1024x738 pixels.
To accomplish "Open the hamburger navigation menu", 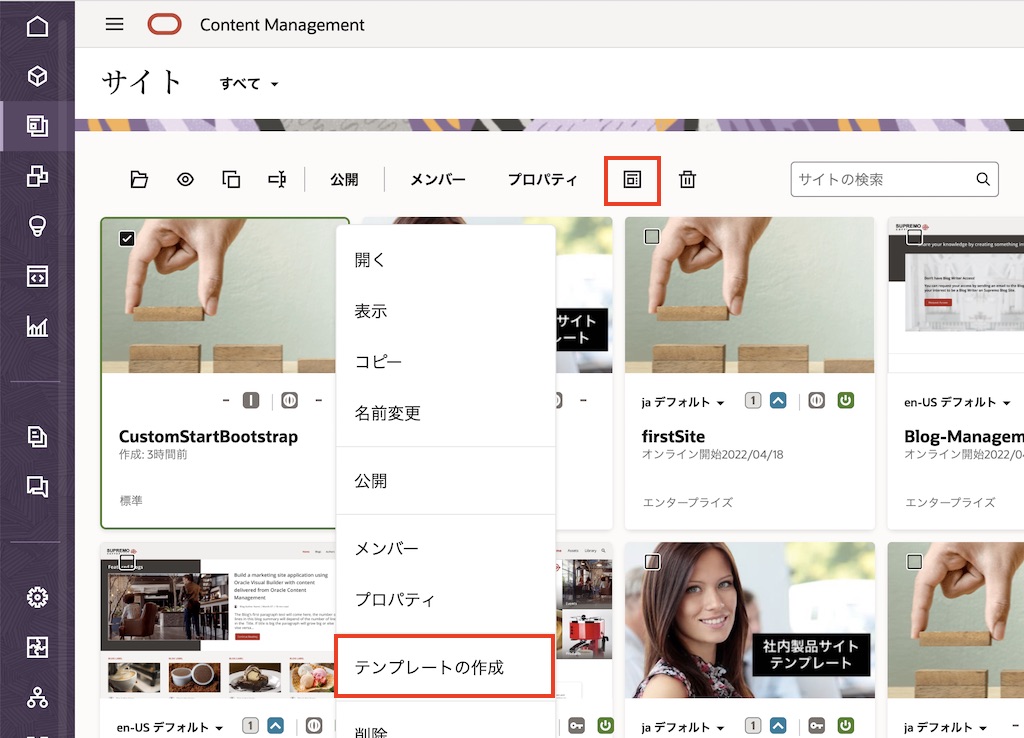I will (x=115, y=24).
